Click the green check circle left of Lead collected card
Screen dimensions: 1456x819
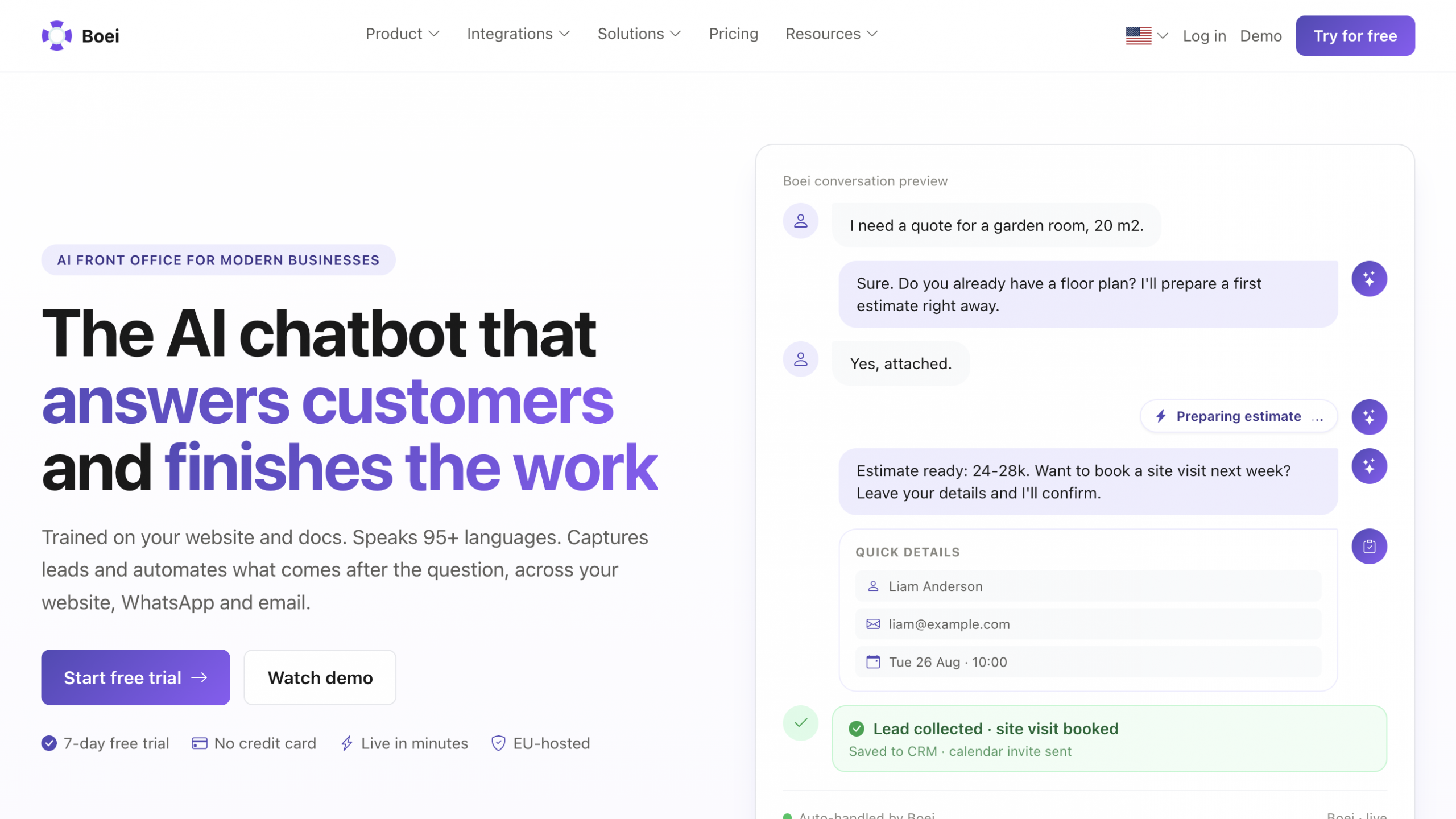(x=800, y=723)
